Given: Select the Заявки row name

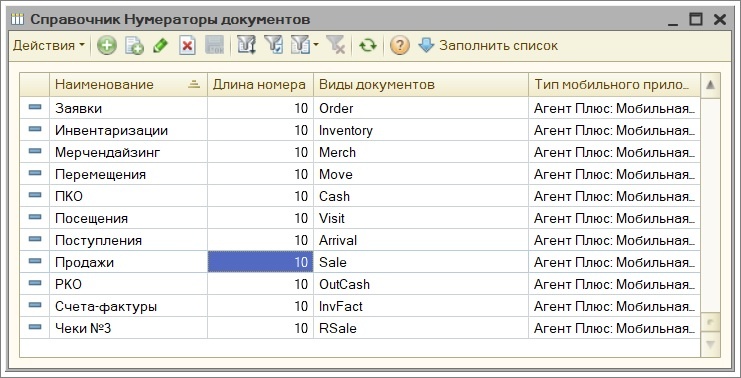Looking at the screenshot, I should tap(78, 108).
